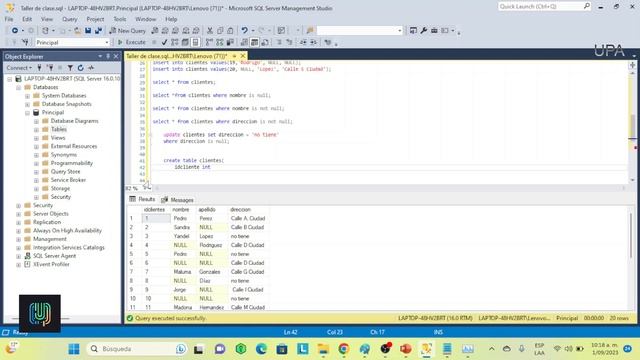The width and height of the screenshot is (640, 360).
Task: Click Display Estimated Execution Plan icon
Action: [175, 42]
